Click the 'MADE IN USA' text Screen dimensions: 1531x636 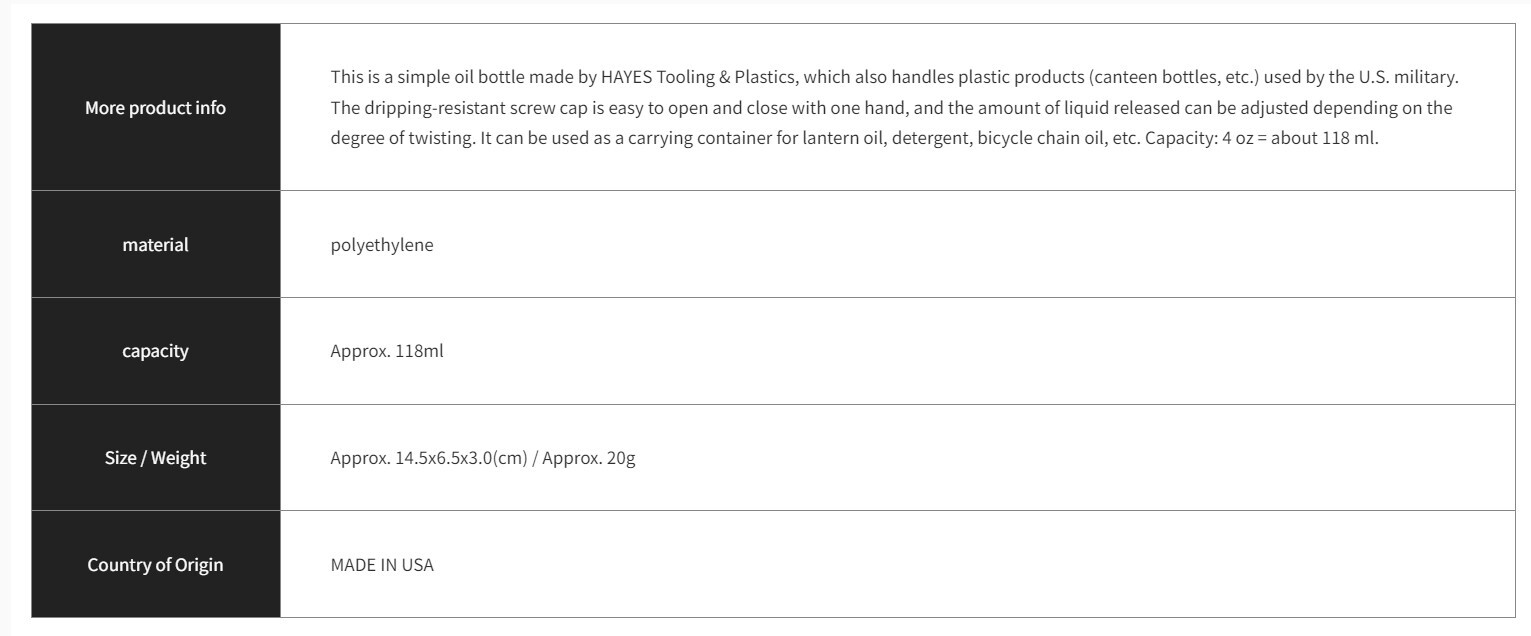point(382,565)
